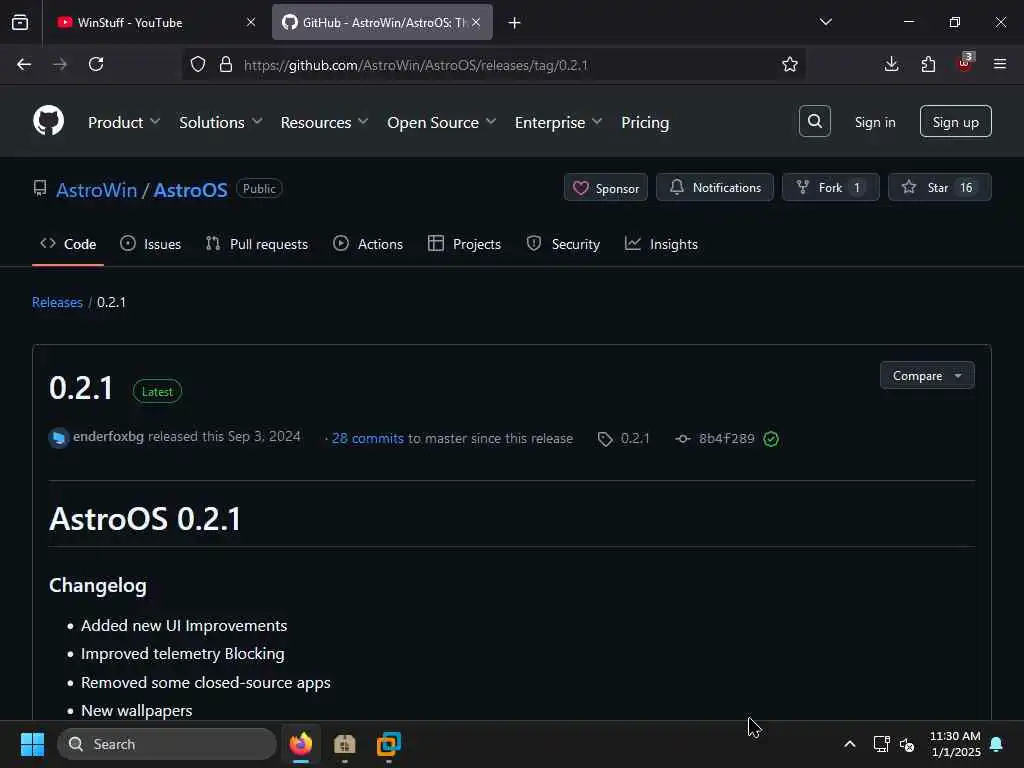Reload the current page
Image resolution: width=1024 pixels, height=768 pixels.
point(96,65)
